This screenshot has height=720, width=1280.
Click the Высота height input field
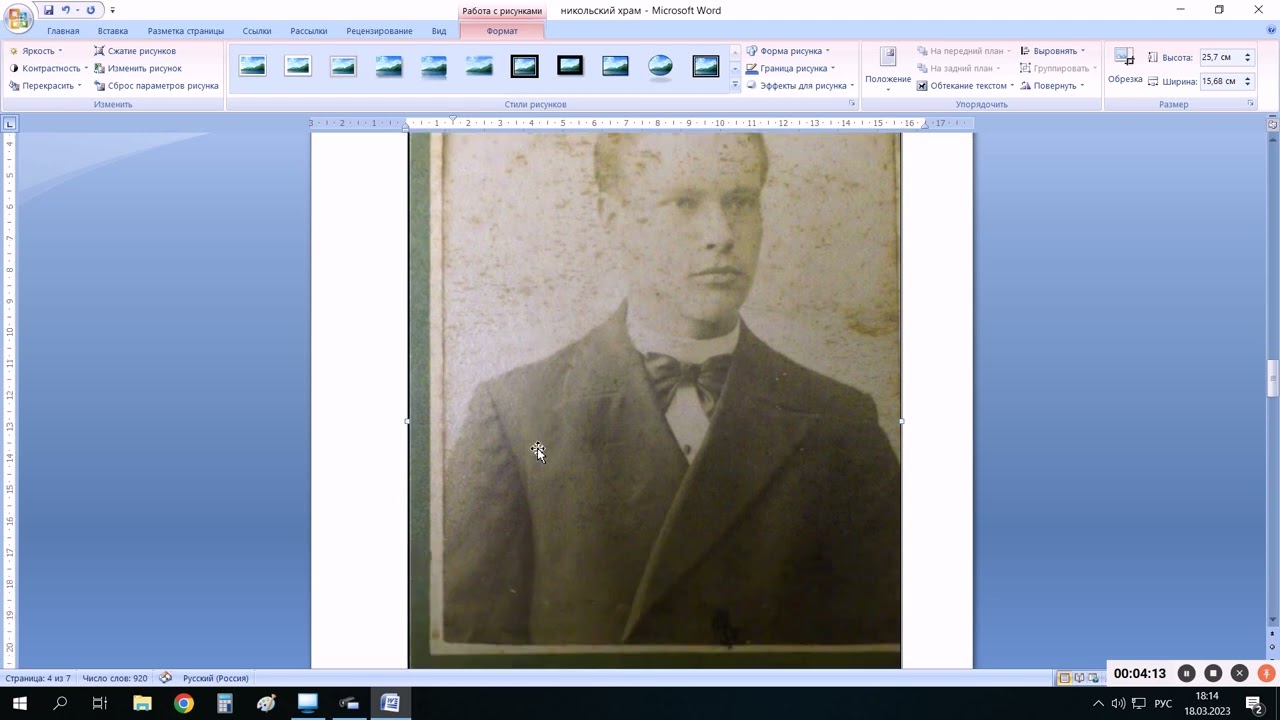click(1220, 57)
